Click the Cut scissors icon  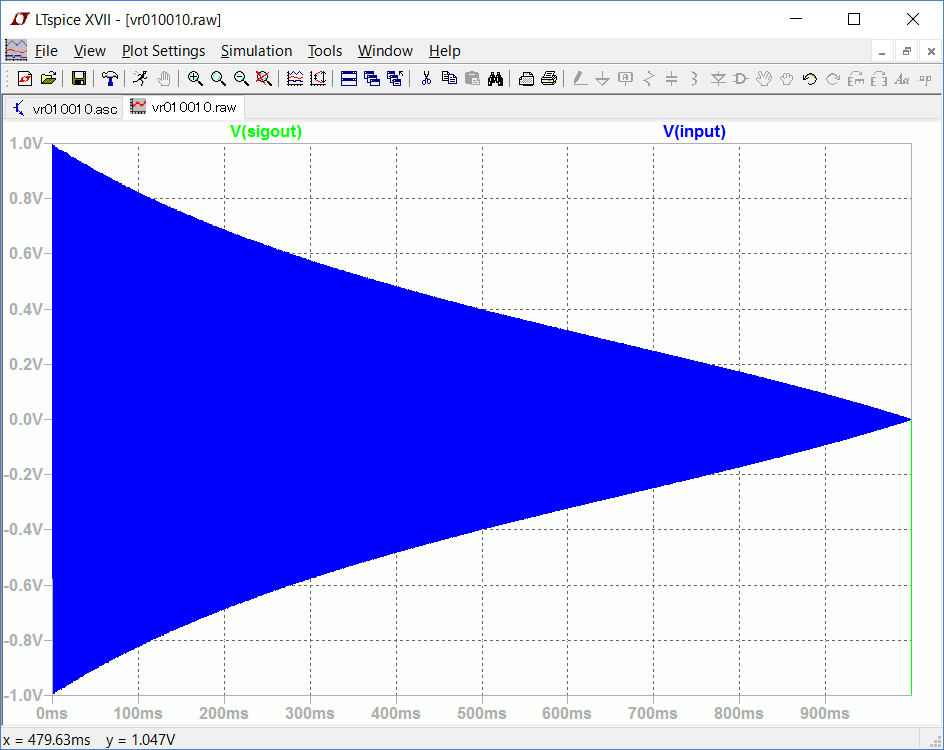coord(426,78)
